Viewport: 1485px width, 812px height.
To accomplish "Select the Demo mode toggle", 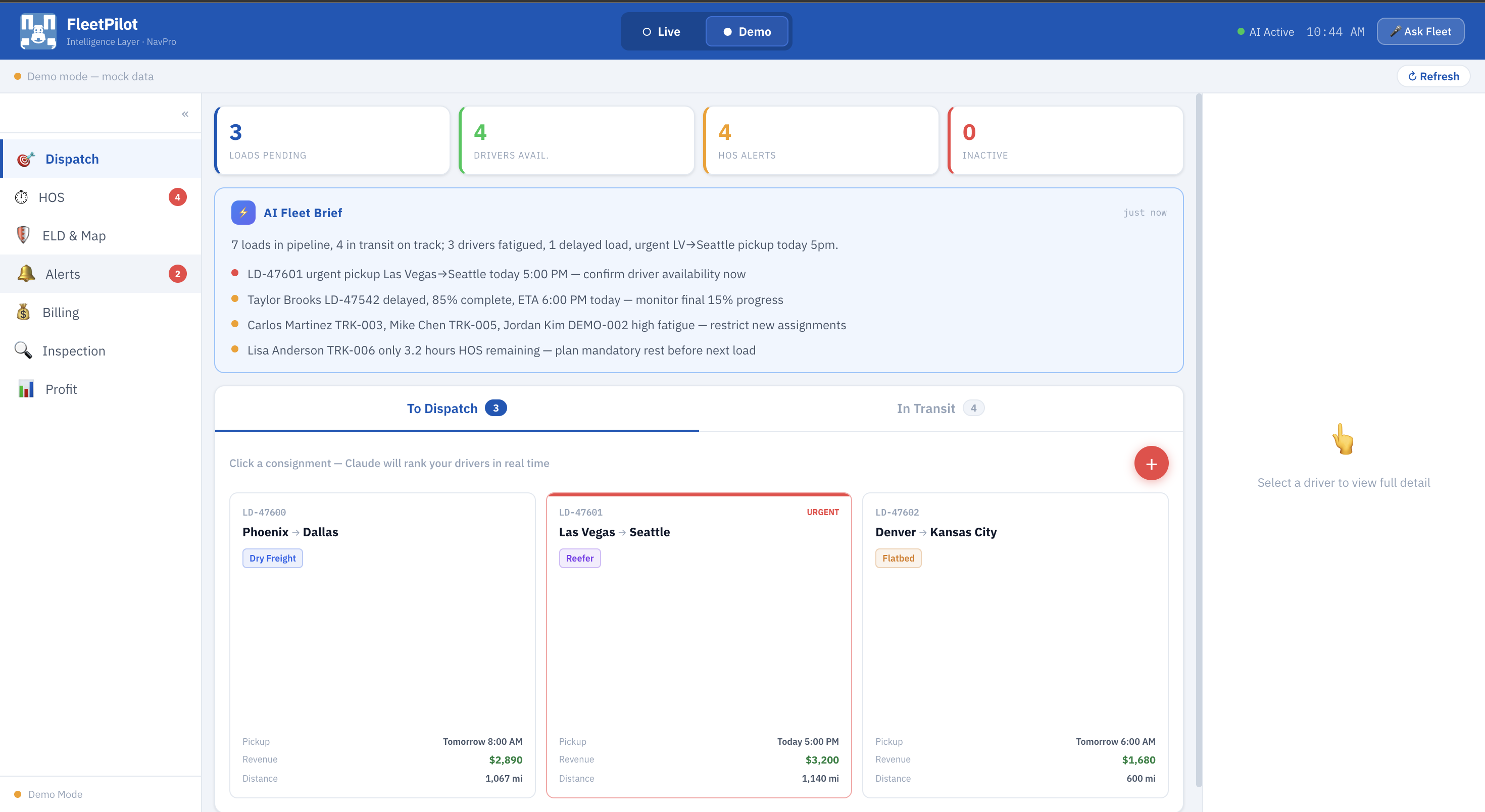I will (x=747, y=32).
